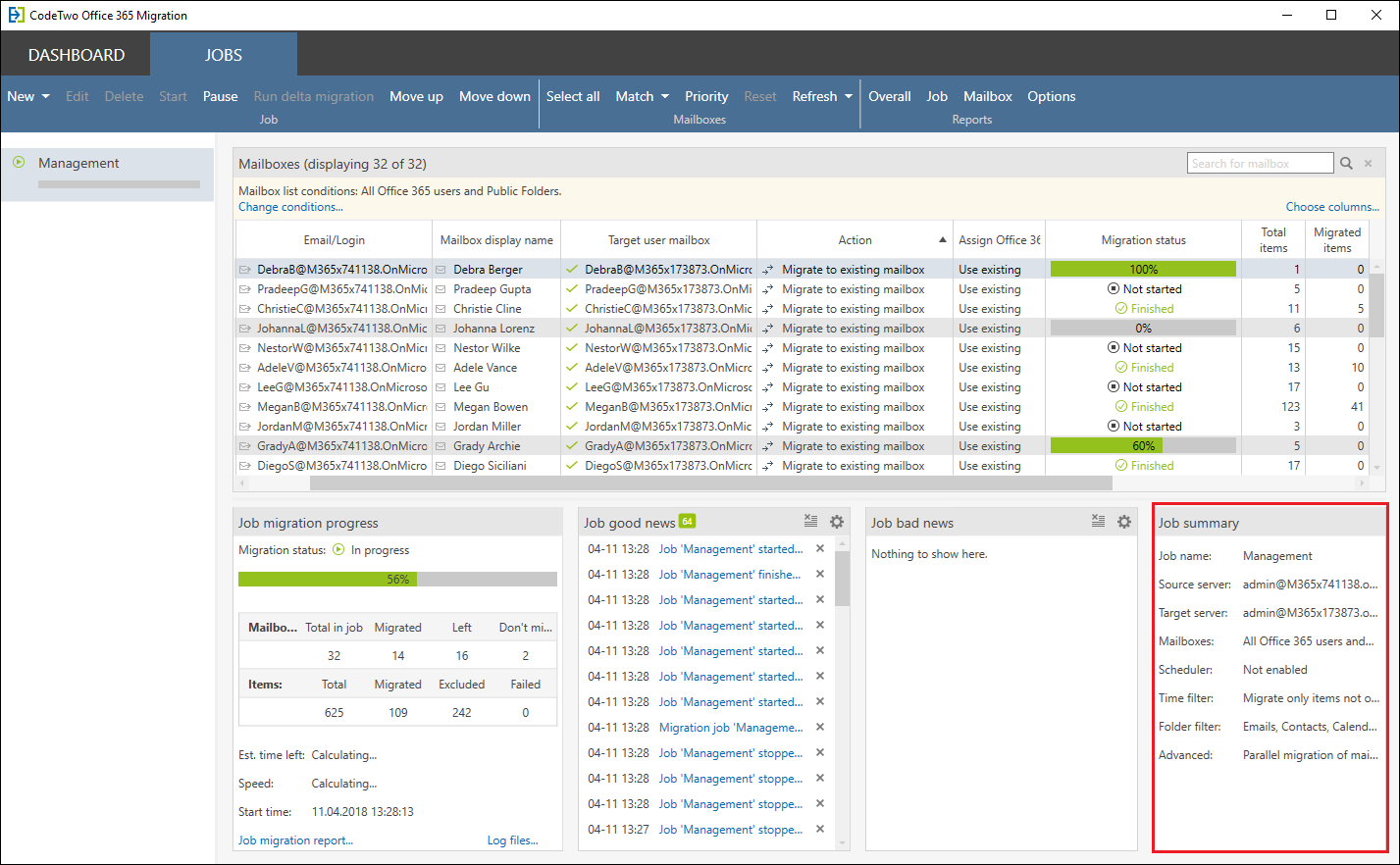Click the Finished status icon for Diego Siciliani
Image resolution: width=1400 pixels, height=865 pixels.
1121,466
